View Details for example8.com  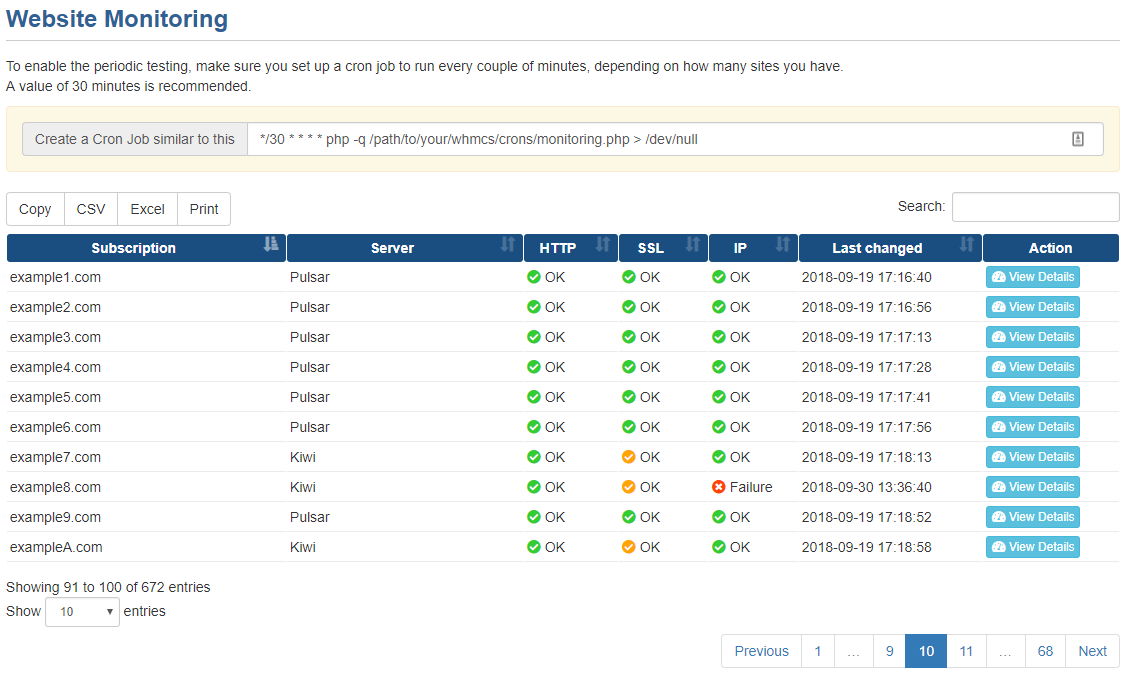coord(1032,487)
